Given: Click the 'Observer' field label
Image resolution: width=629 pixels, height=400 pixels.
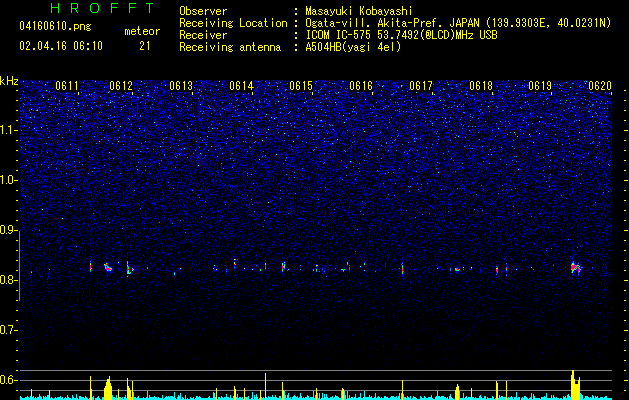Looking at the screenshot, I should tap(203, 11).
